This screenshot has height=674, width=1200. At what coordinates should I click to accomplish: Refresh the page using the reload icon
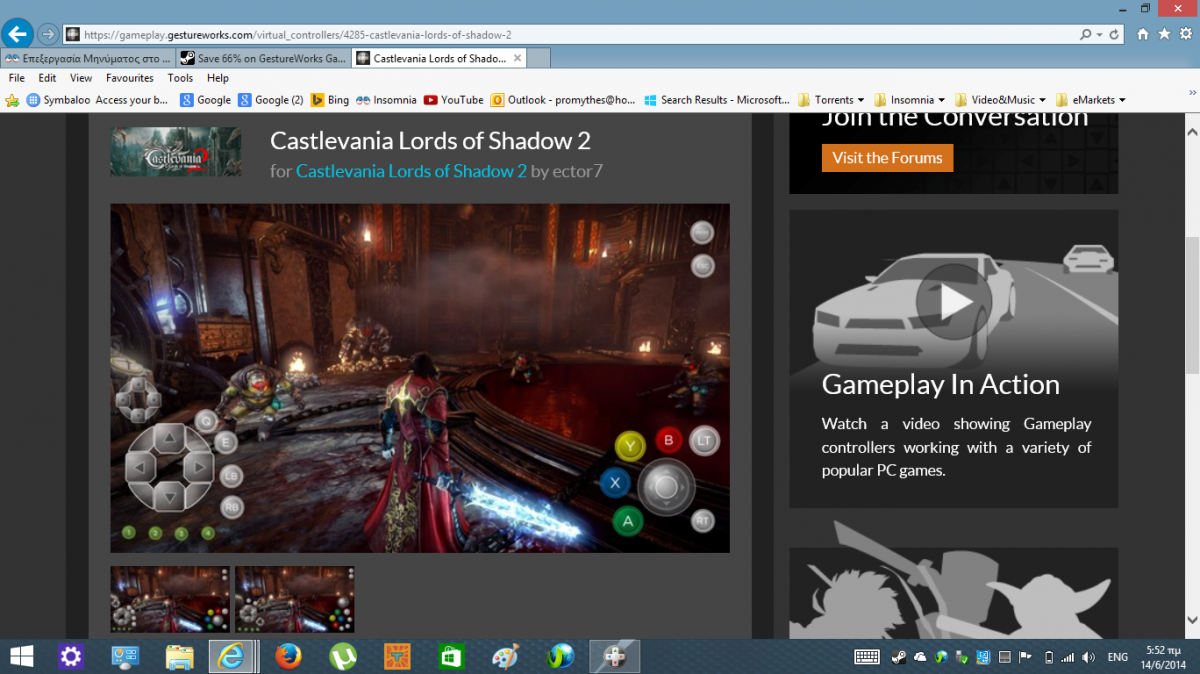[1116, 34]
